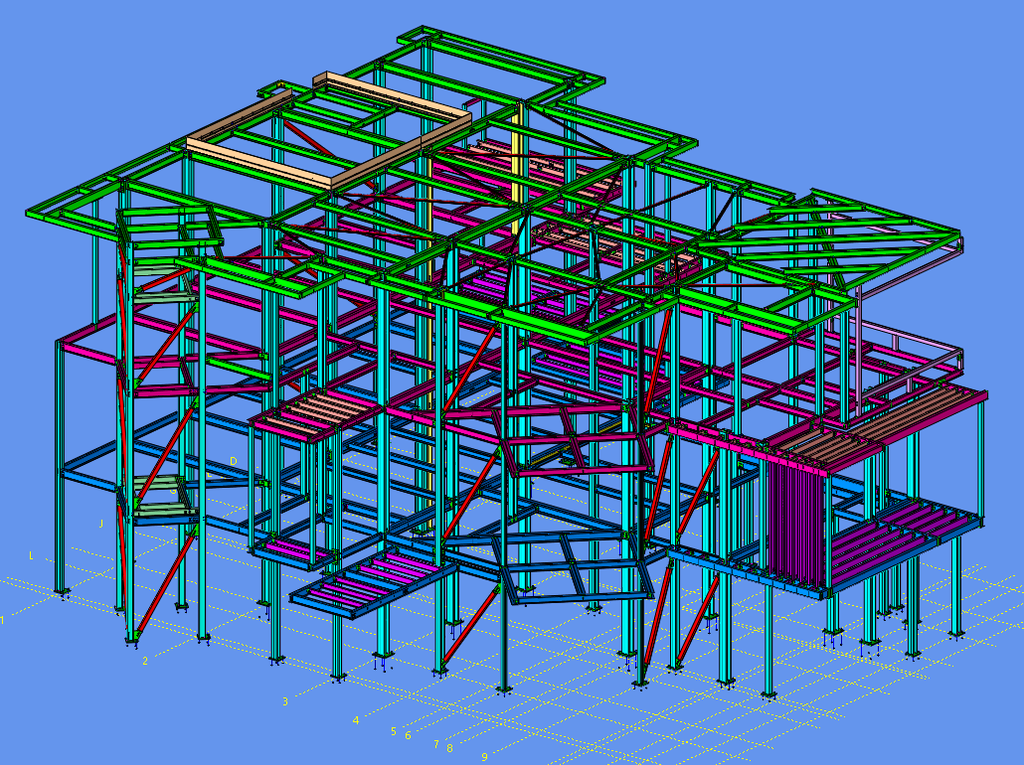Click grid line label 9
The height and width of the screenshot is (765, 1024).
[484, 757]
